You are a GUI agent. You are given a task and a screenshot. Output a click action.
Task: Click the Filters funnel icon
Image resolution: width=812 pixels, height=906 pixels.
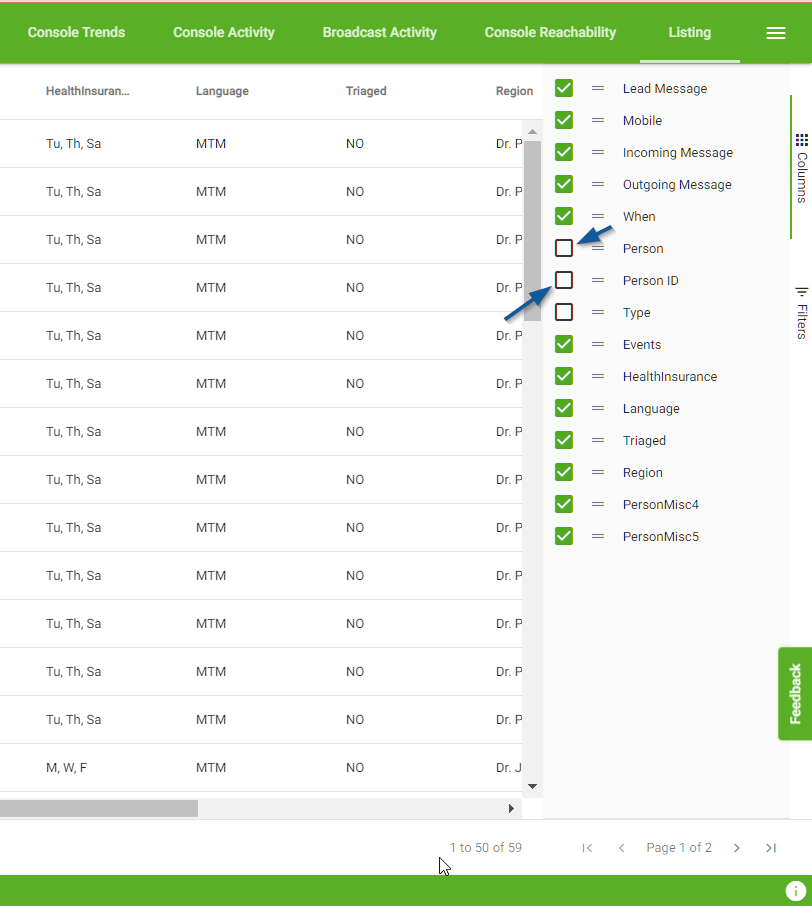tap(802, 291)
